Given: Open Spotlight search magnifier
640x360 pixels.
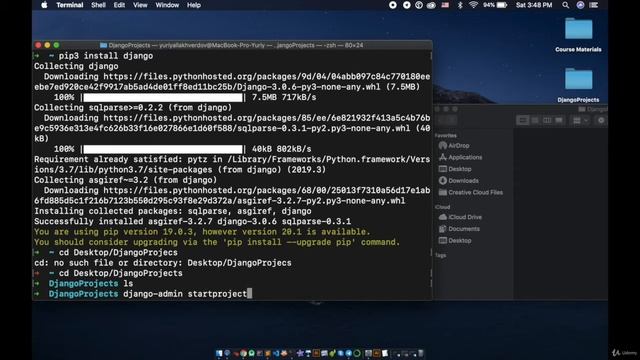Looking at the screenshot, I should pyautogui.click(x=565, y=5).
